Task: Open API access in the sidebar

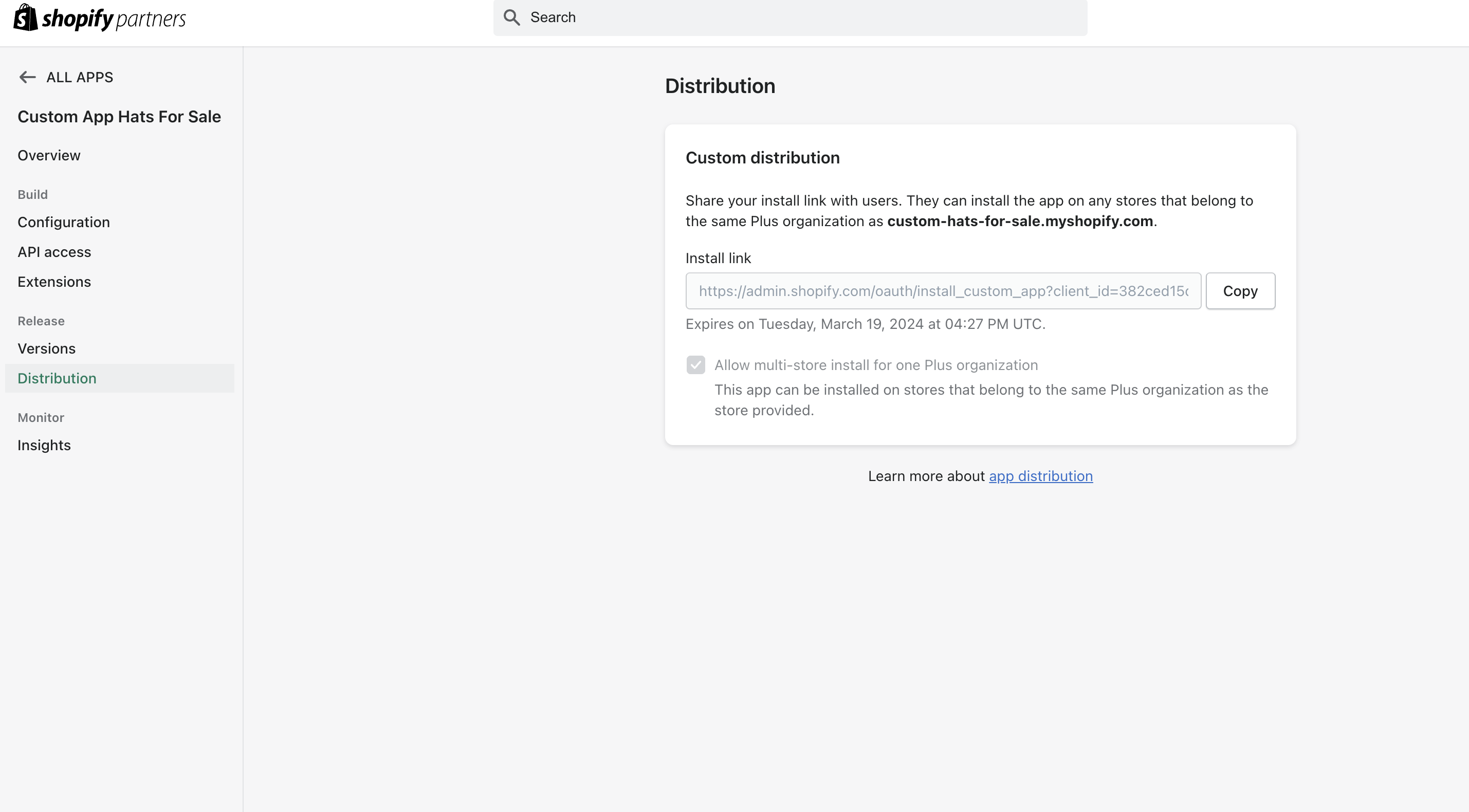Action: [54, 251]
